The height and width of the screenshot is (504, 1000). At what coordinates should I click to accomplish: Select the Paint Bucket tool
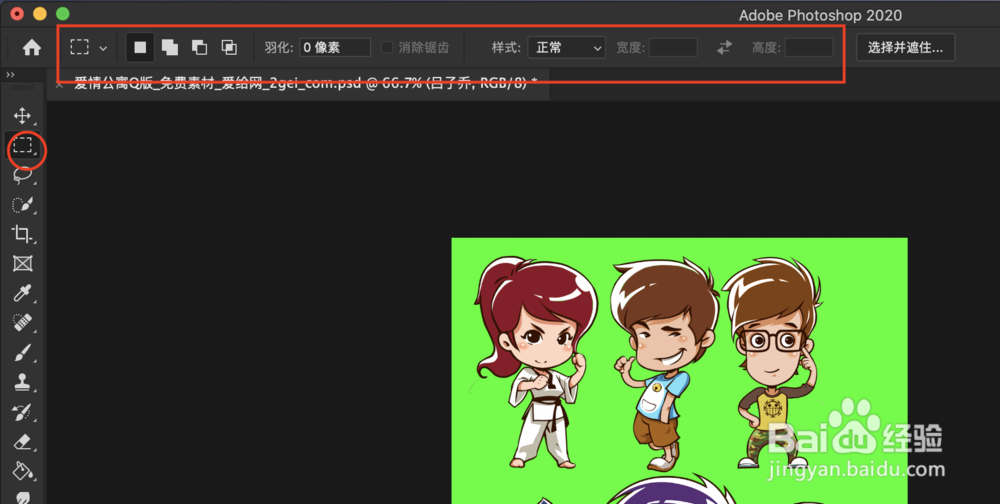[22, 471]
